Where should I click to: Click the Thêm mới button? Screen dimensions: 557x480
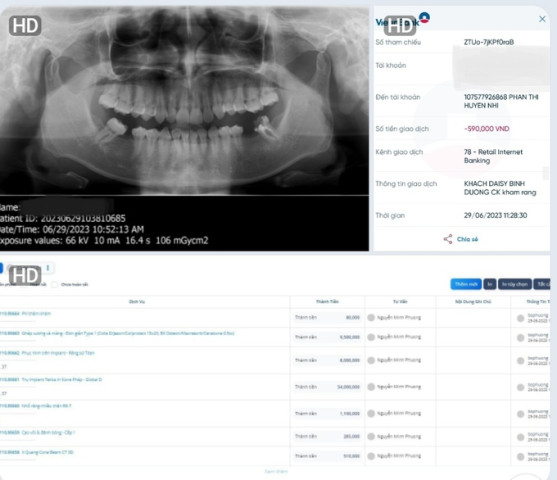pos(466,284)
